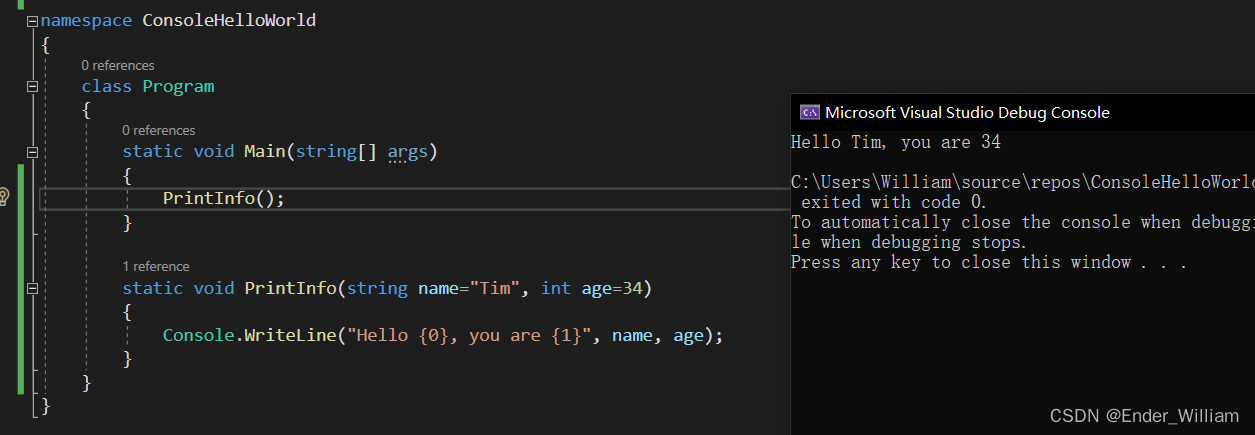This screenshot has height=435, width=1255.
Task: Open "0 references" above the Main method
Action: 158,130
